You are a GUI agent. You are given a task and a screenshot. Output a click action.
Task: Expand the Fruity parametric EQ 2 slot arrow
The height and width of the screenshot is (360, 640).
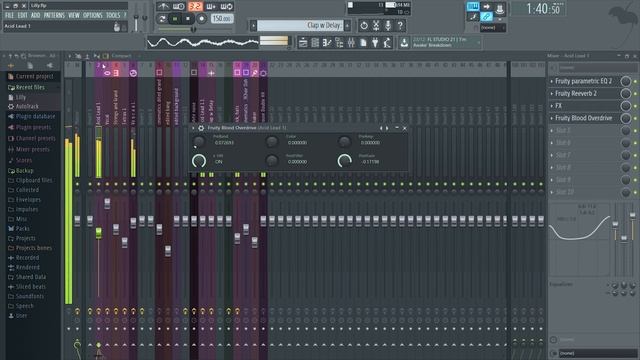click(x=551, y=82)
